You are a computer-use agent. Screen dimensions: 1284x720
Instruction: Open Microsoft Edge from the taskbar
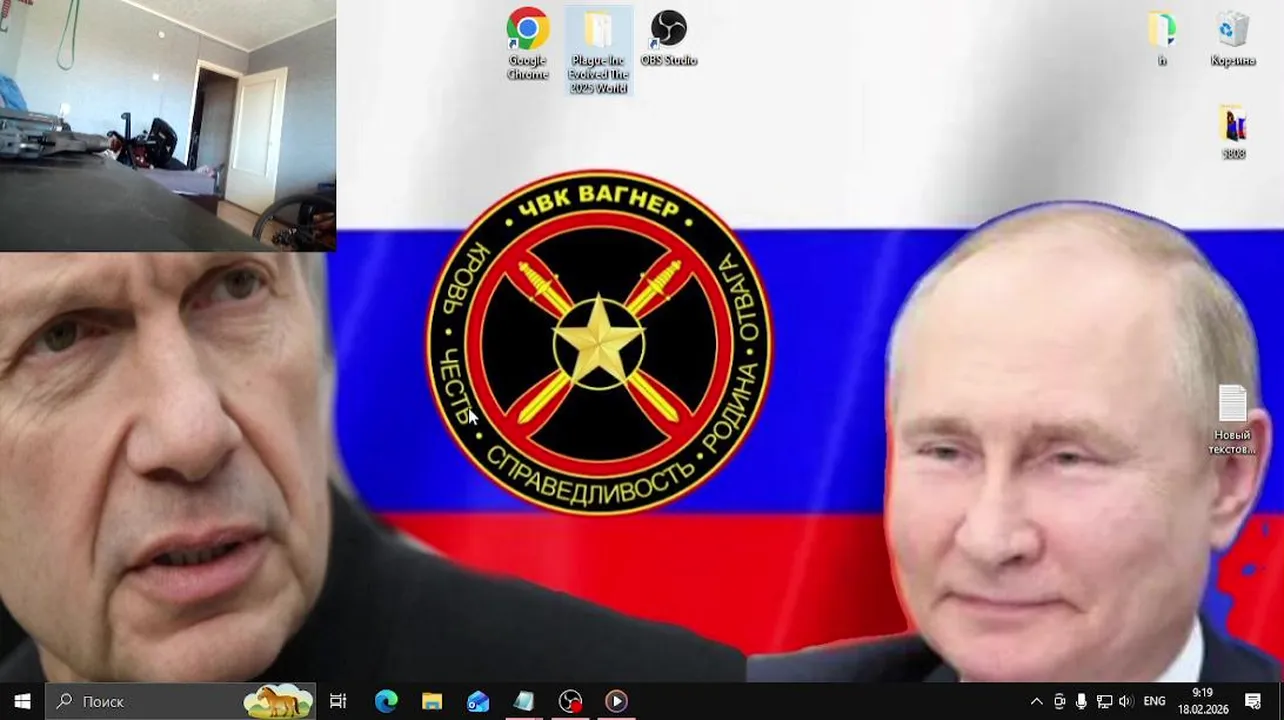click(386, 701)
